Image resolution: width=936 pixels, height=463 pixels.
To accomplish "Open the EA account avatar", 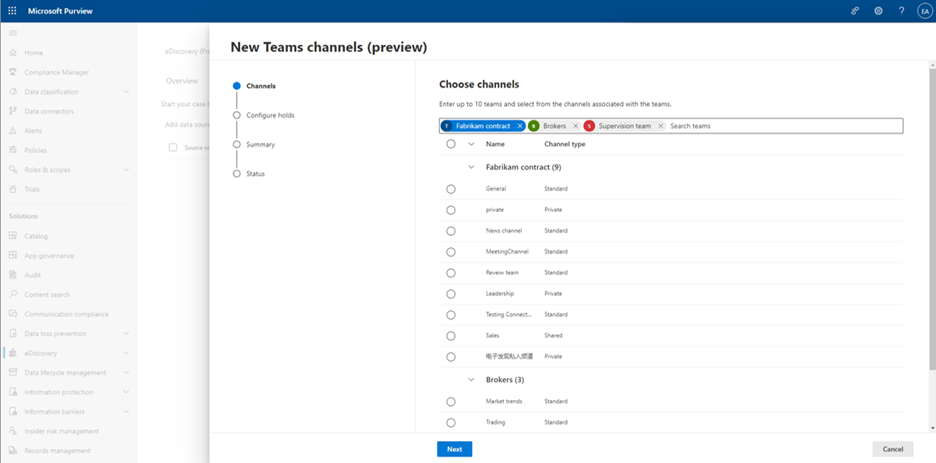I will 925,11.
